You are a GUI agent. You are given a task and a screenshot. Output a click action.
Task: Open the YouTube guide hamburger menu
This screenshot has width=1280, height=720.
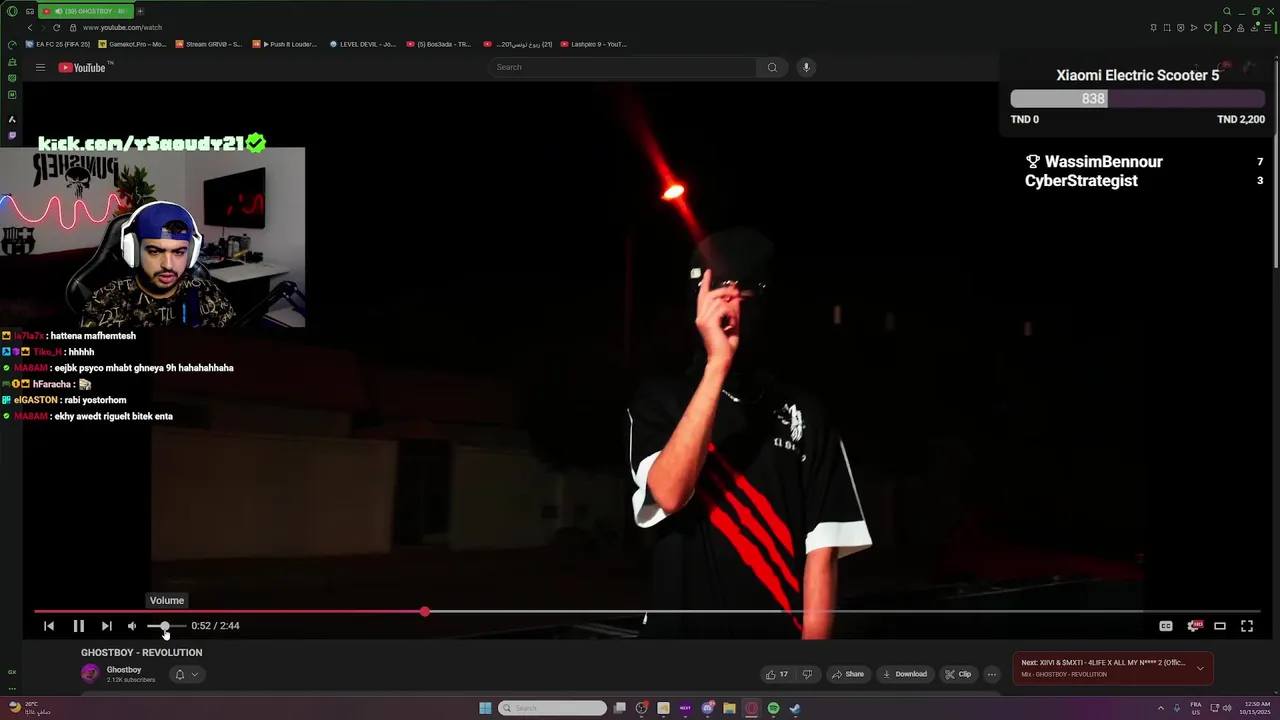40,67
